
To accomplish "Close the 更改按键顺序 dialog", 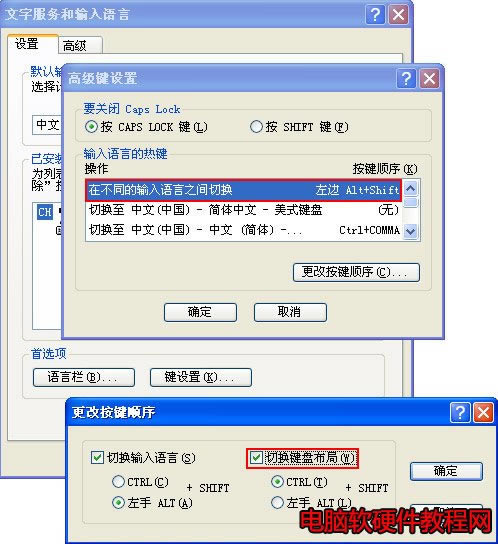I will (483, 413).
